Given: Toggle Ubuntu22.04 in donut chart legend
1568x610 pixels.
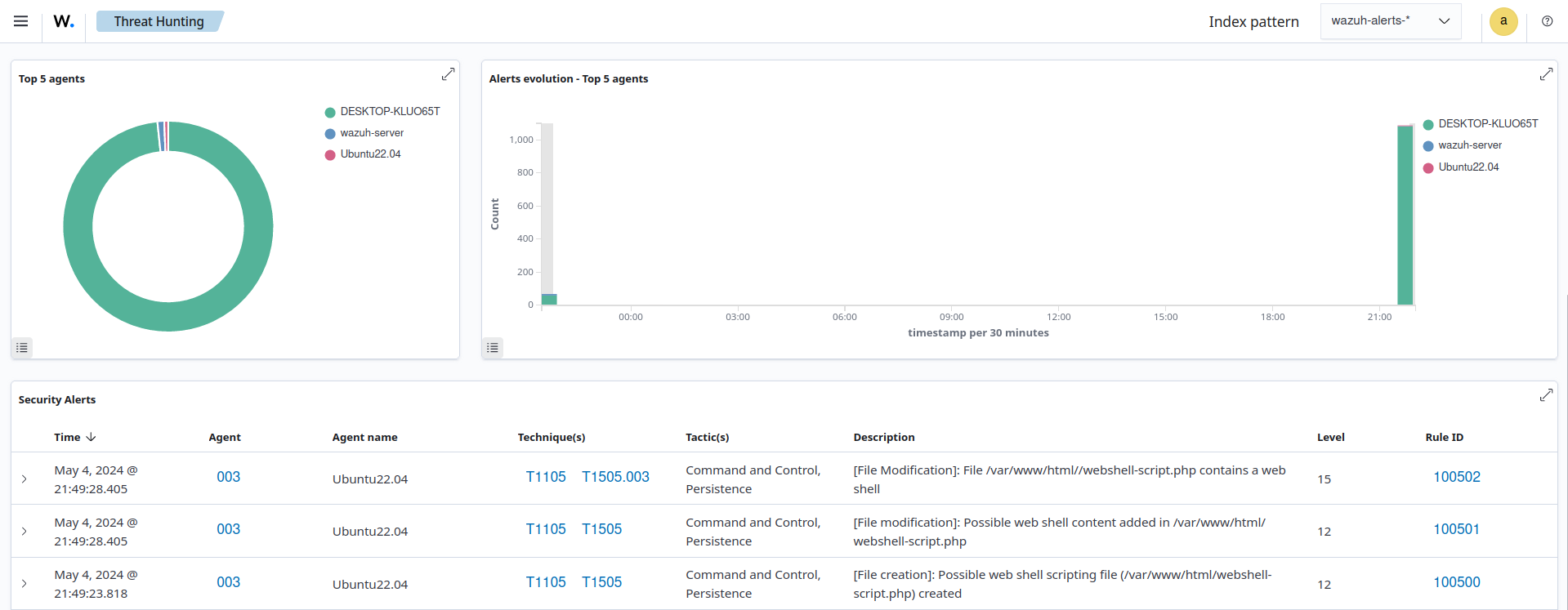Looking at the screenshot, I should [x=369, y=154].
